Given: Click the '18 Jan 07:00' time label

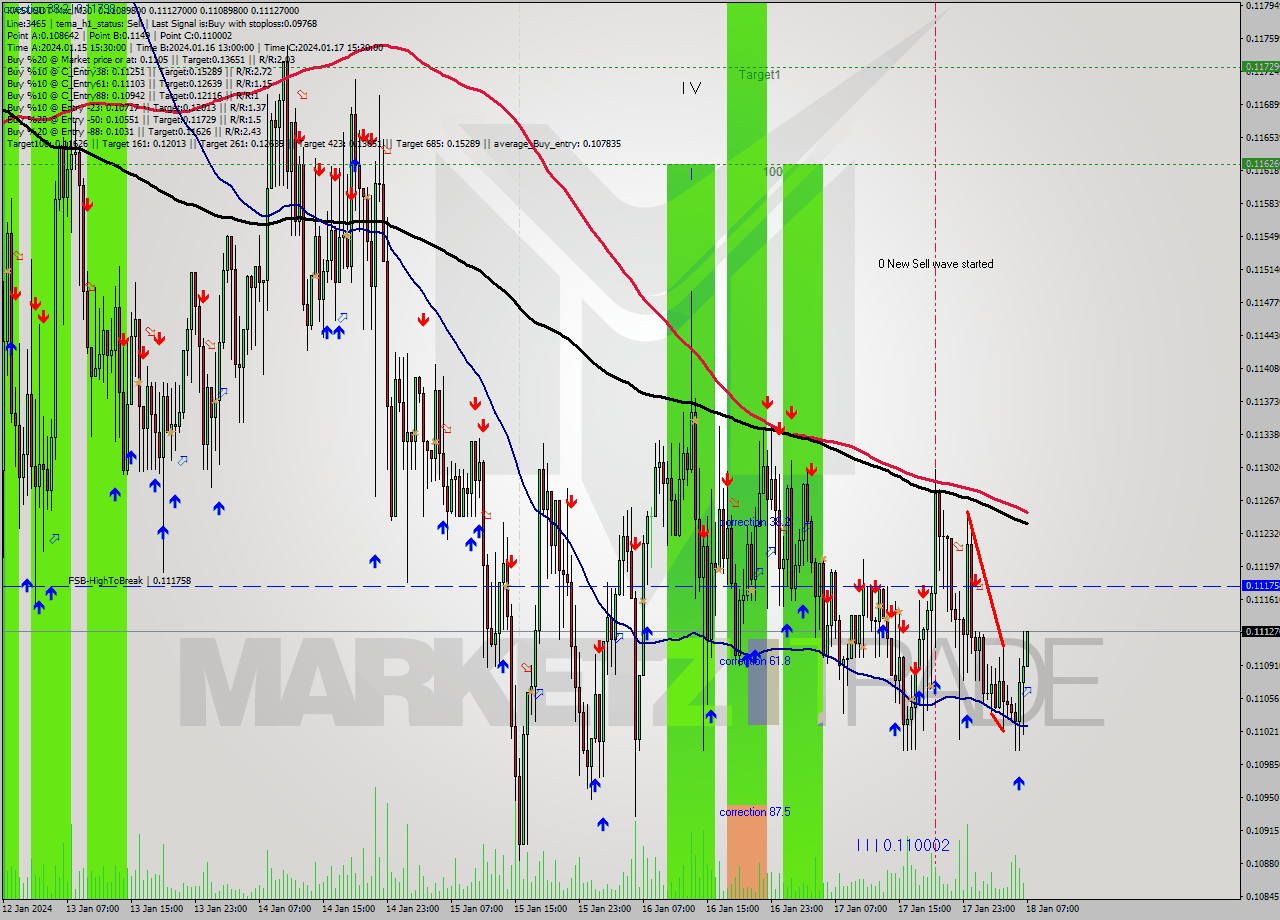Looking at the screenshot, I should point(1052,909).
